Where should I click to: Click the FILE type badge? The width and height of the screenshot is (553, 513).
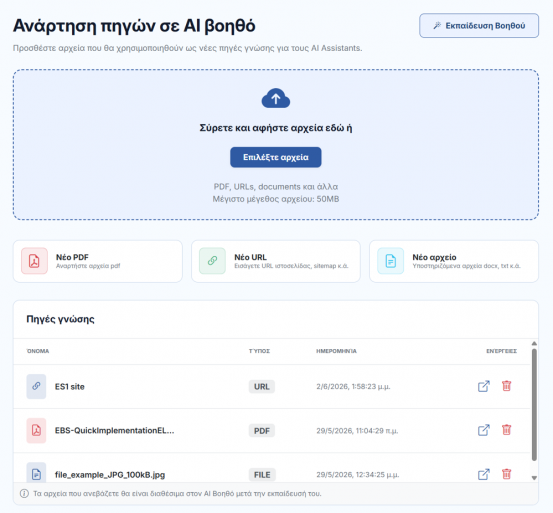point(262,475)
